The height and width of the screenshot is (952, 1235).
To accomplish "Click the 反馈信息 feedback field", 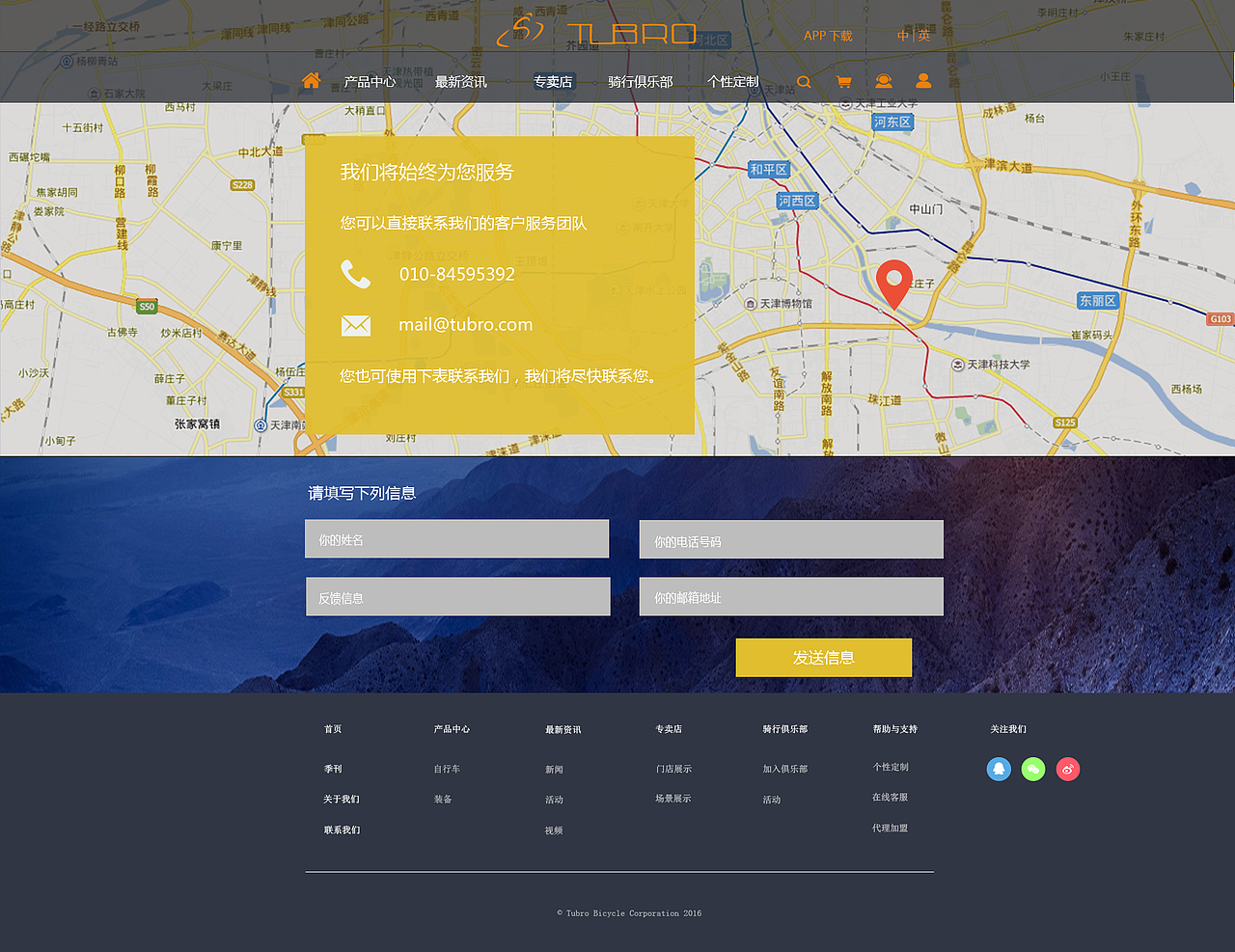I will (x=458, y=596).
